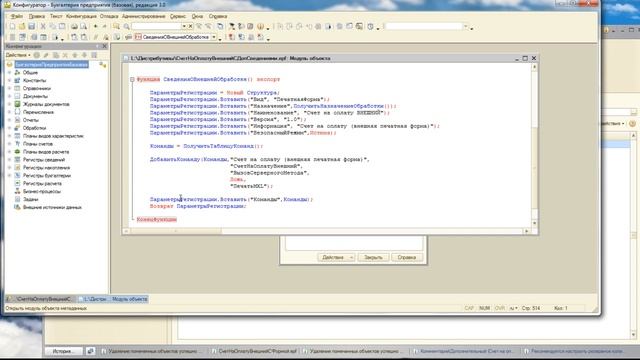The height and width of the screenshot is (360, 640).
Task: Collapse the Функция СведенияОВнешнейОбработке code block
Action: click(132, 79)
